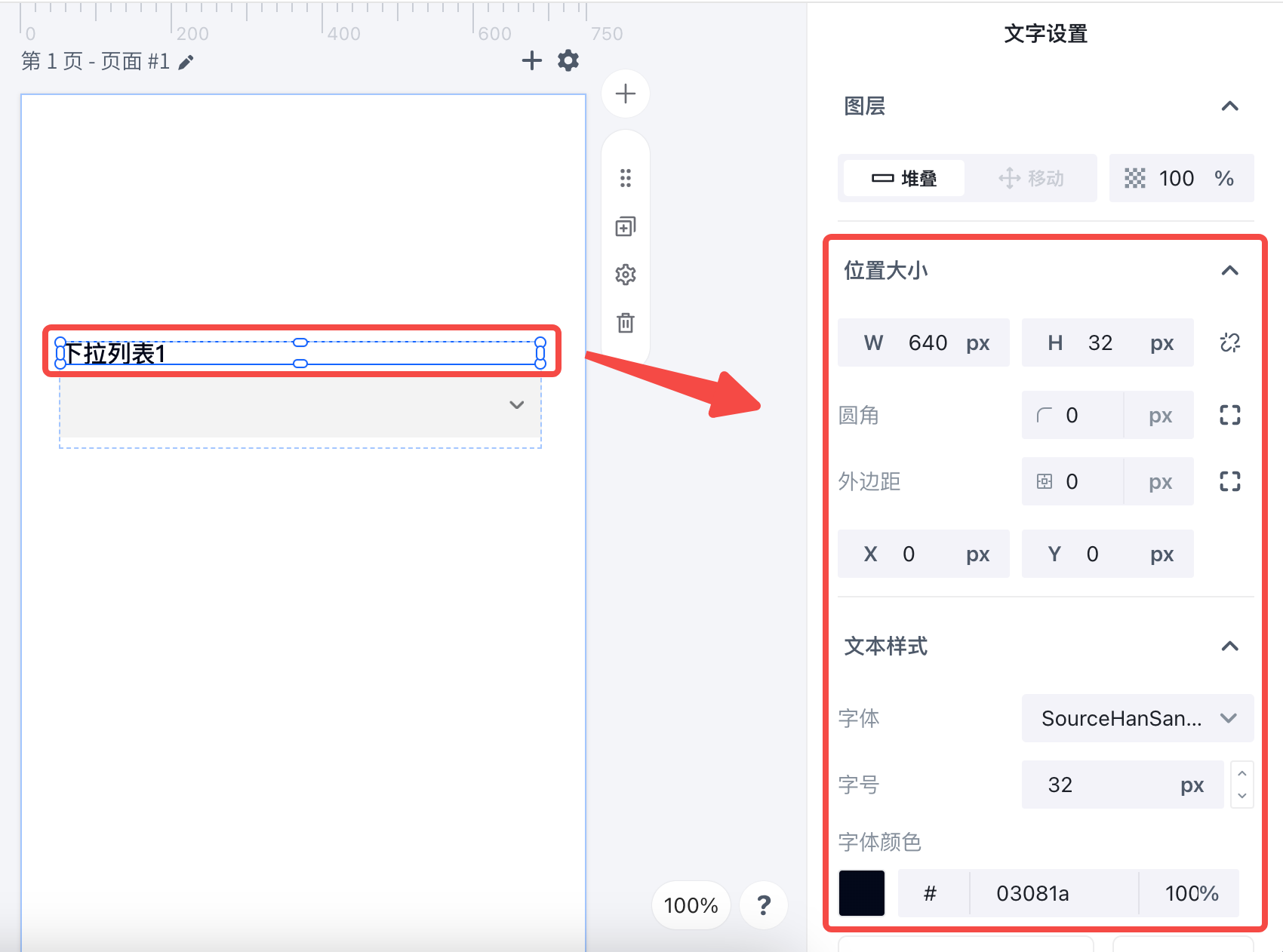This screenshot has height=952, width=1283.
Task: Open component settings gear in floating toolbar
Action: click(626, 275)
